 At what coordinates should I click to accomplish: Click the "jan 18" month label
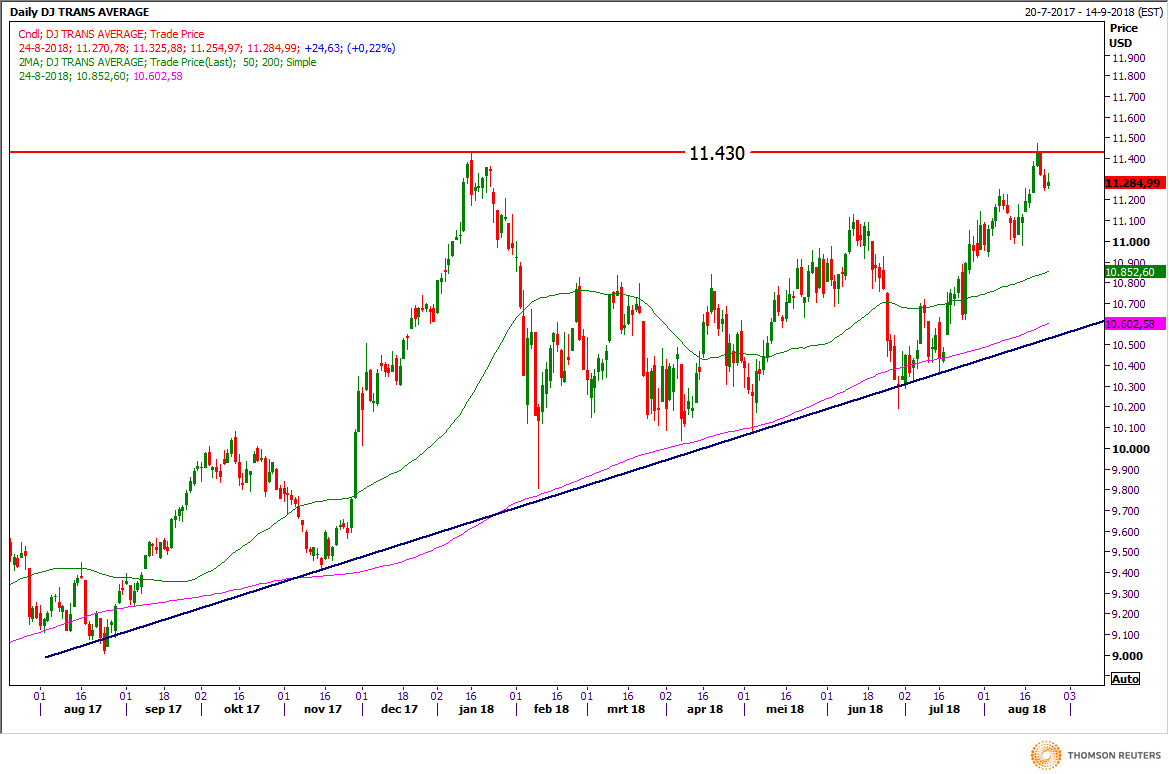tap(476, 709)
